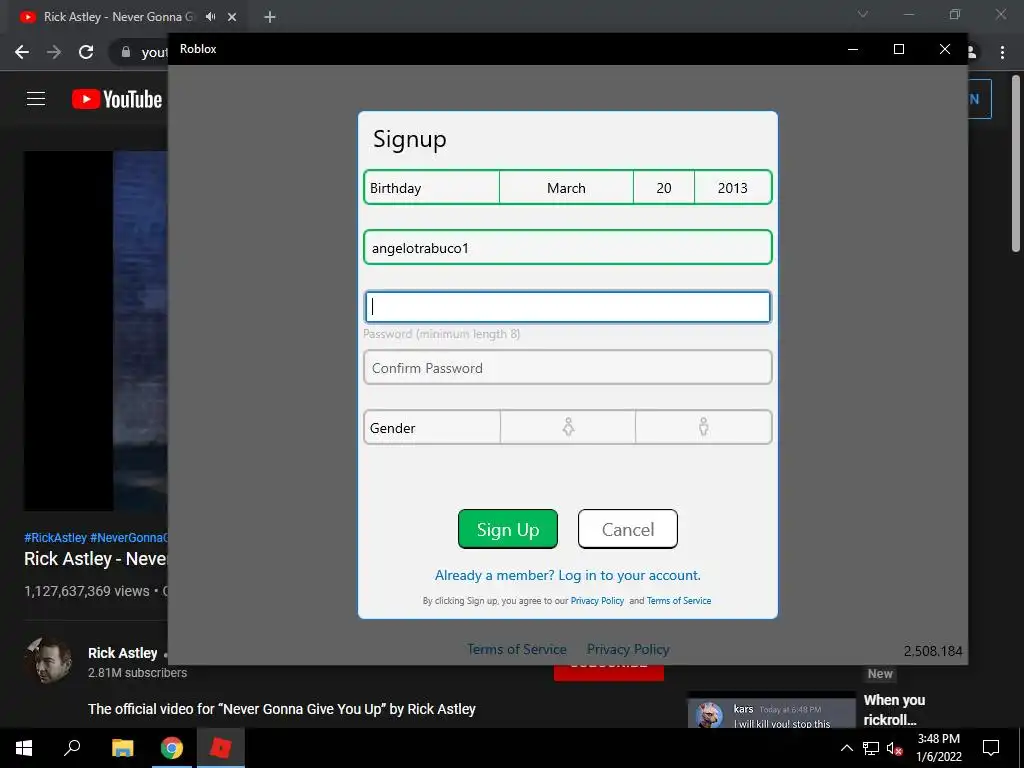Open the birthday year dropdown showing 2013

733,188
